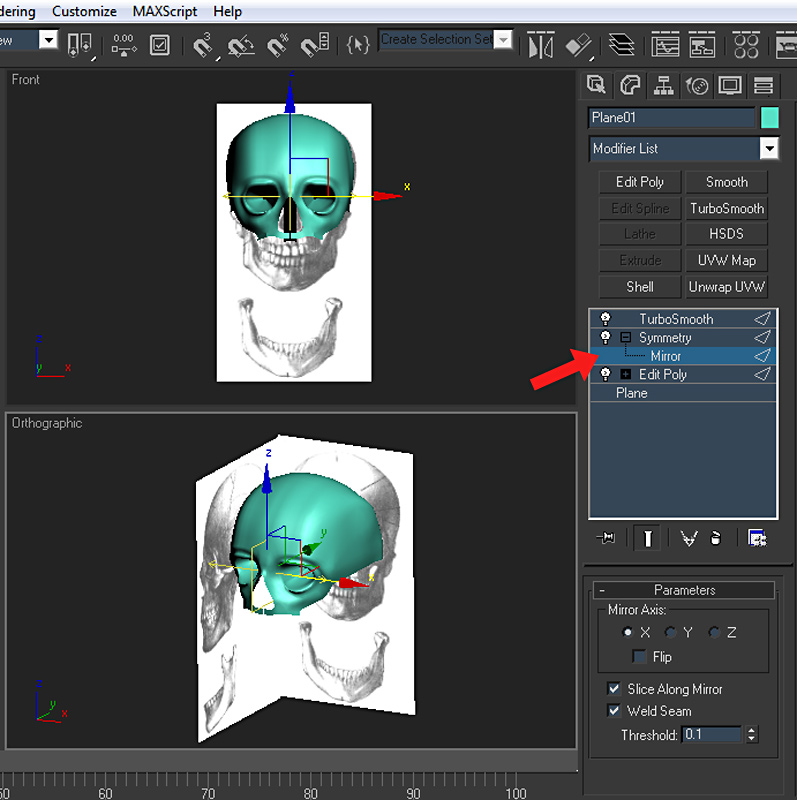
Task: Open the Motion panel
Action: pyautogui.click(x=698, y=85)
